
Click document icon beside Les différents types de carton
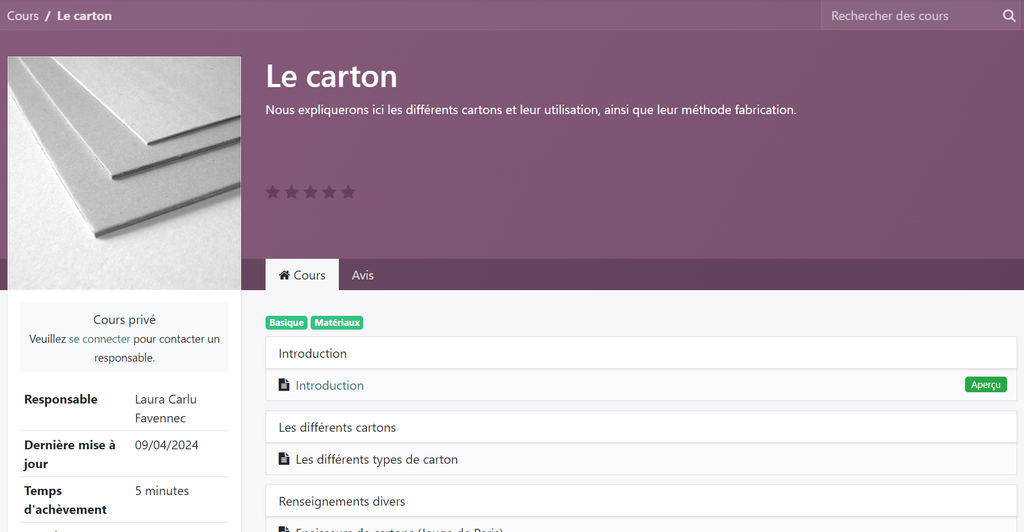[284, 459]
